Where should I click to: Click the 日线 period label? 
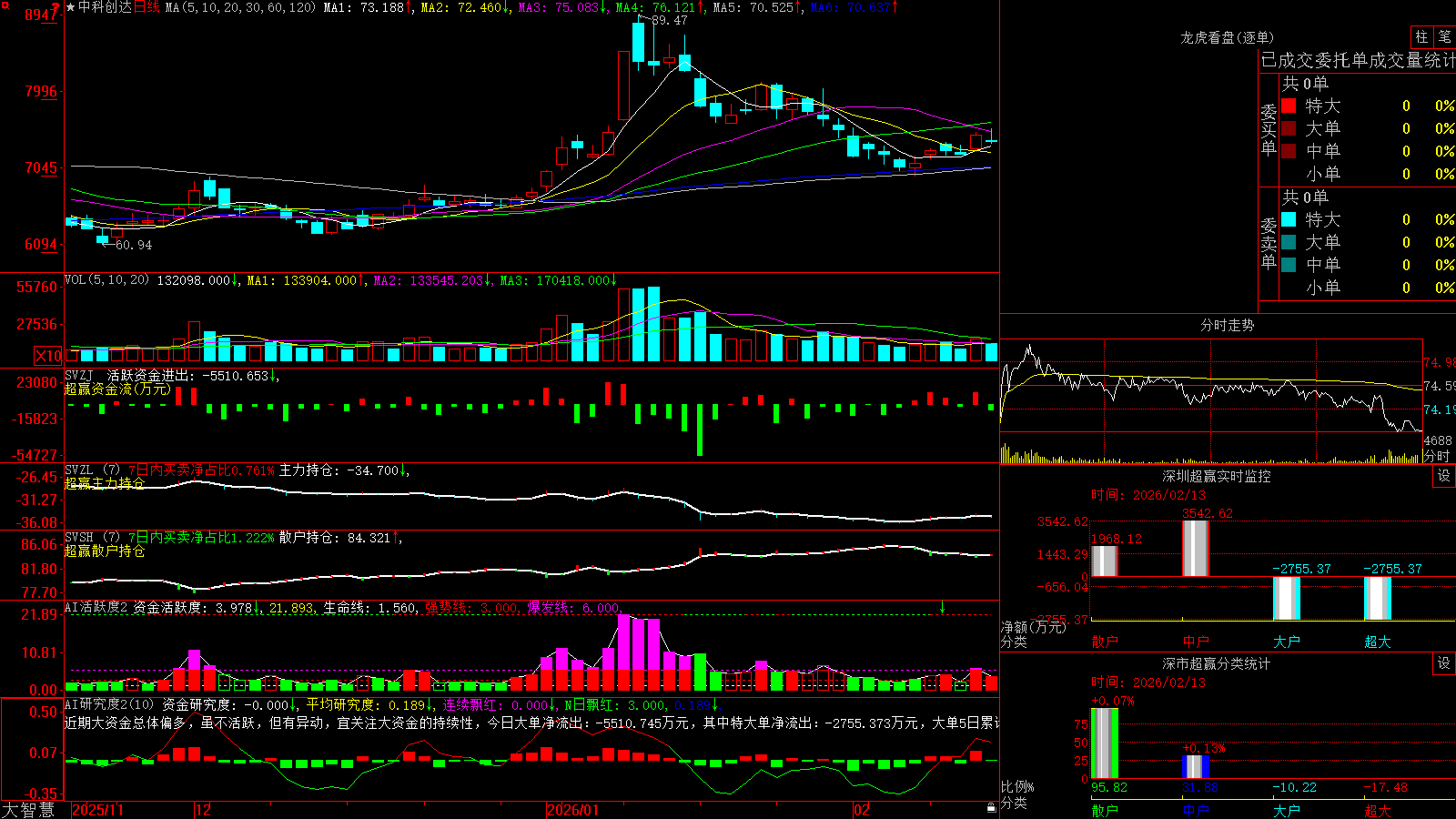pos(147,7)
